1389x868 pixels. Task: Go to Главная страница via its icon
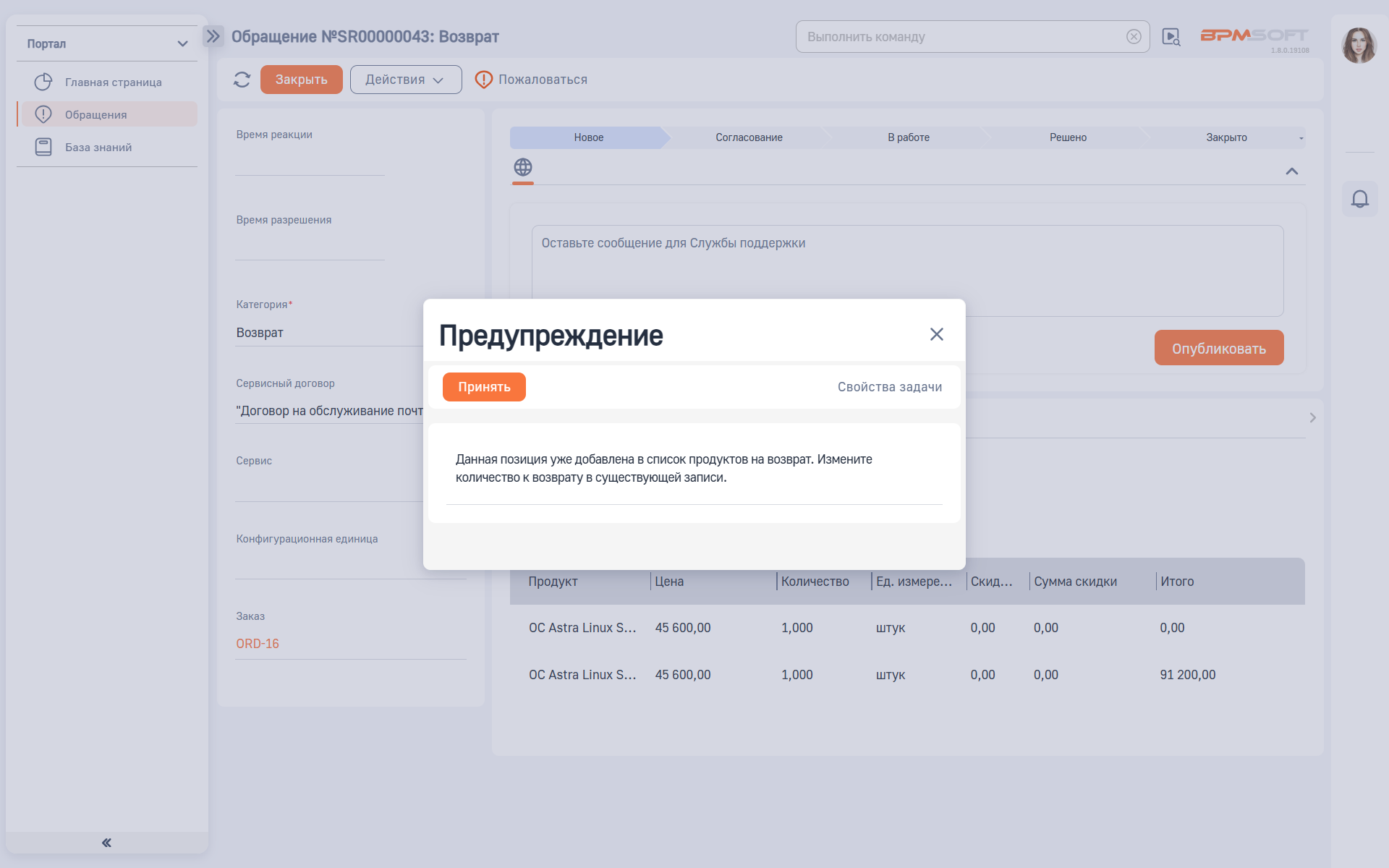[43, 82]
